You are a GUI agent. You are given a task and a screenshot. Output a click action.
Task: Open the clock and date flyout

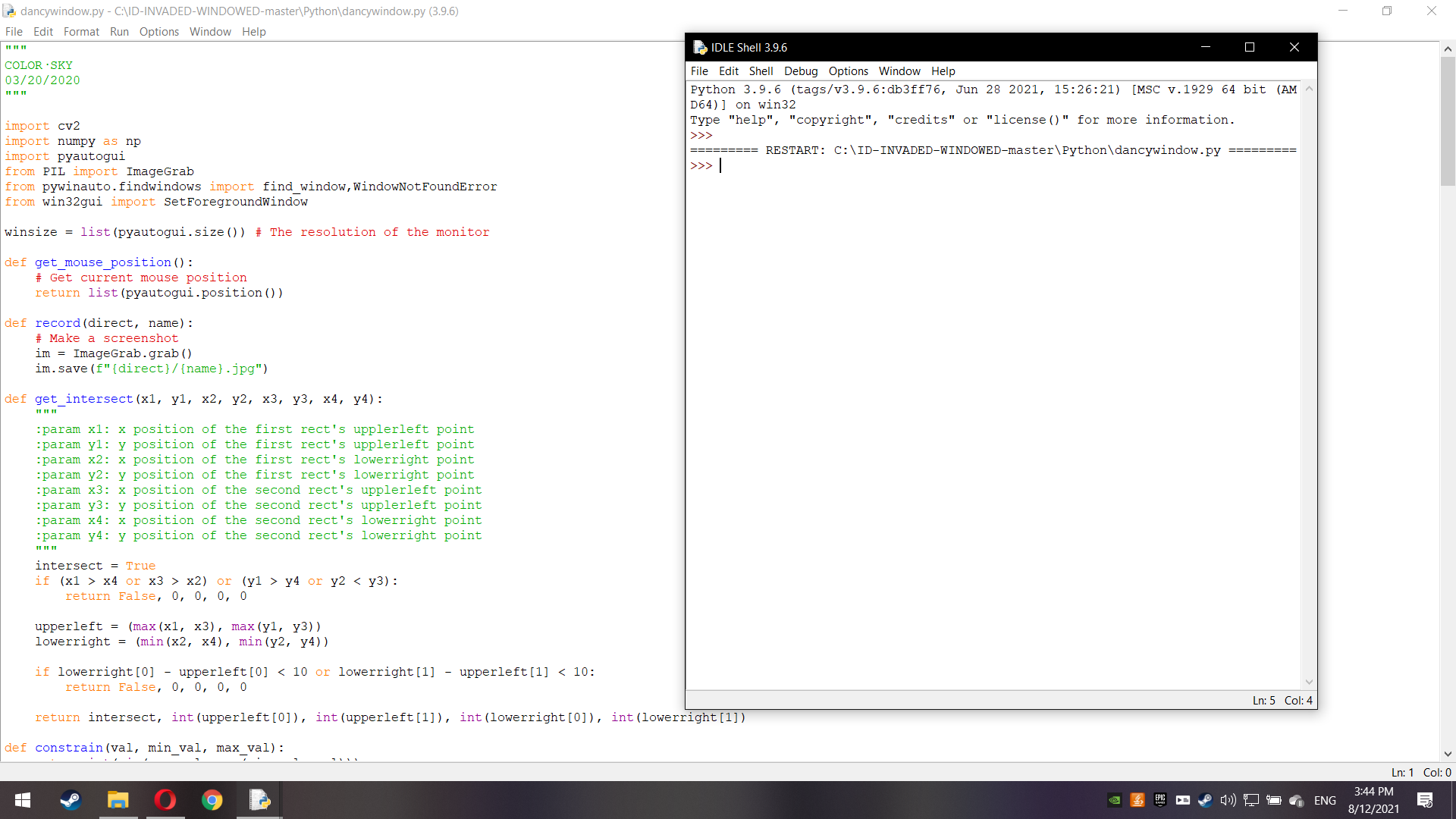click(x=1373, y=800)
